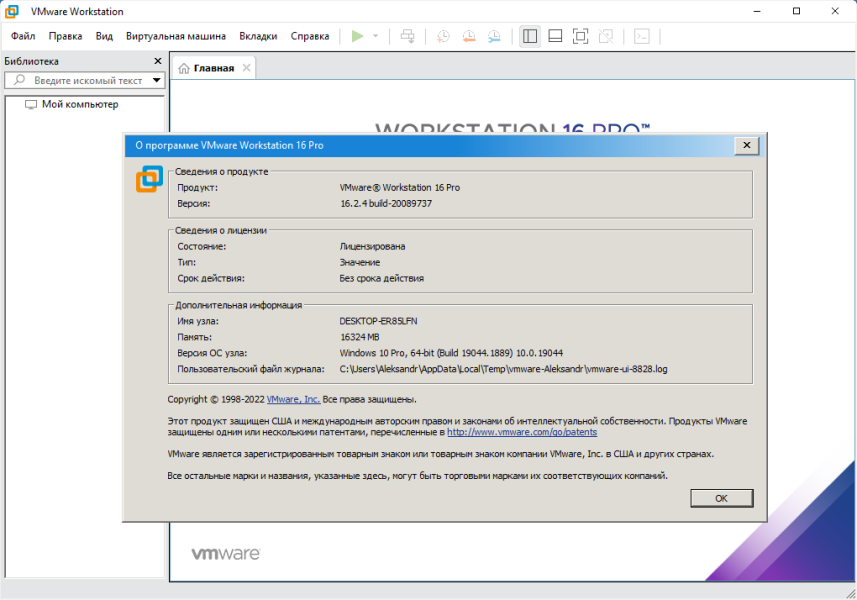Screen dimensions: 857x600
Task: Click the OK button in About dialog
Action: [x=721, y=498]
